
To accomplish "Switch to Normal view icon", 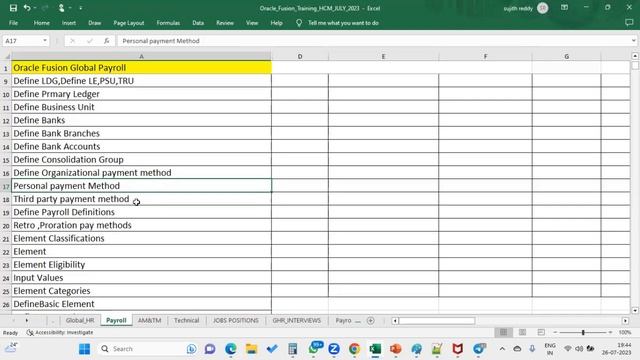I will click(504, 332).
